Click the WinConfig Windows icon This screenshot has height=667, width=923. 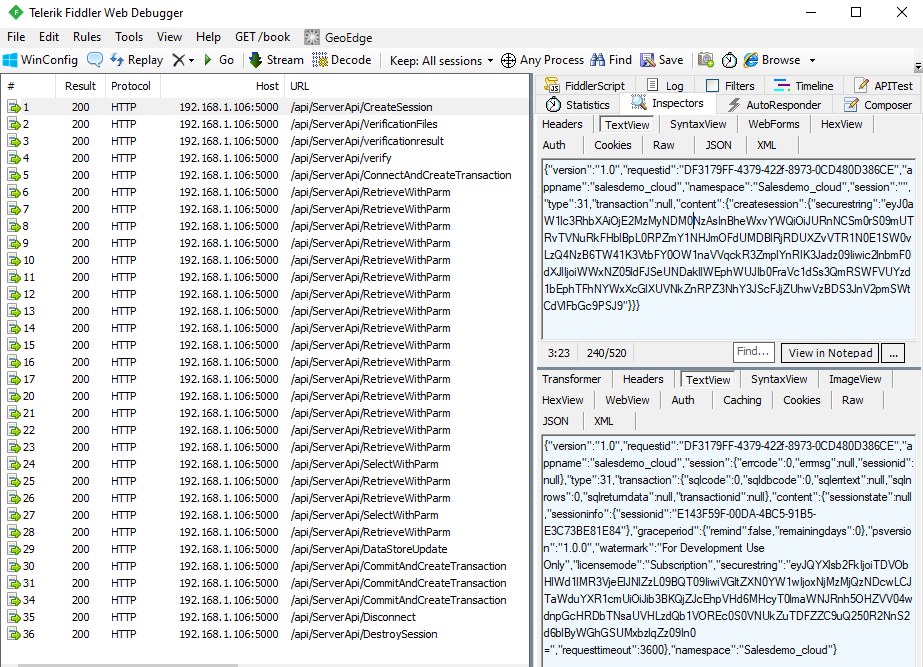tap(10, 60)
